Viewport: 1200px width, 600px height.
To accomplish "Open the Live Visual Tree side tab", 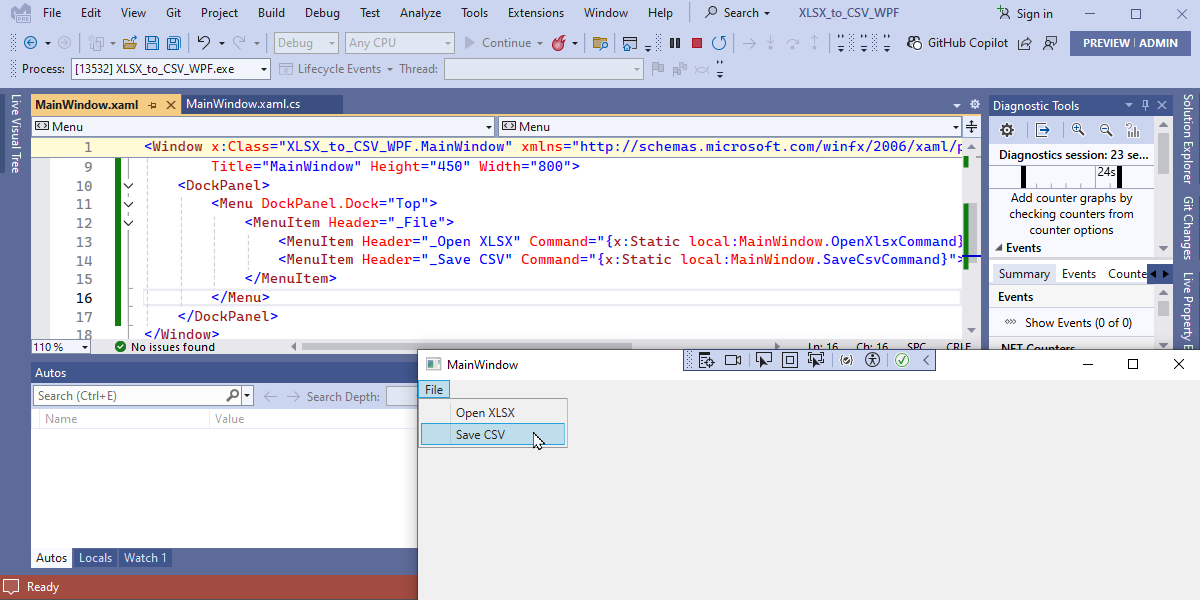I will point(14,132).
